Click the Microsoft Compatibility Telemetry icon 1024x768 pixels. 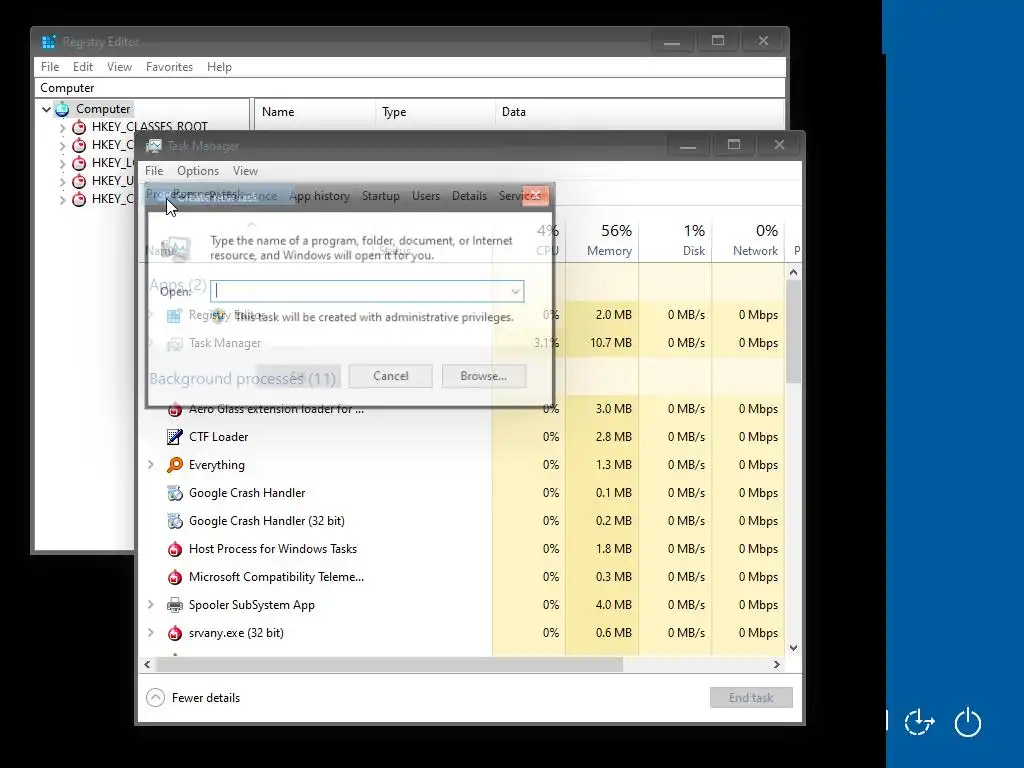point(174,577)
